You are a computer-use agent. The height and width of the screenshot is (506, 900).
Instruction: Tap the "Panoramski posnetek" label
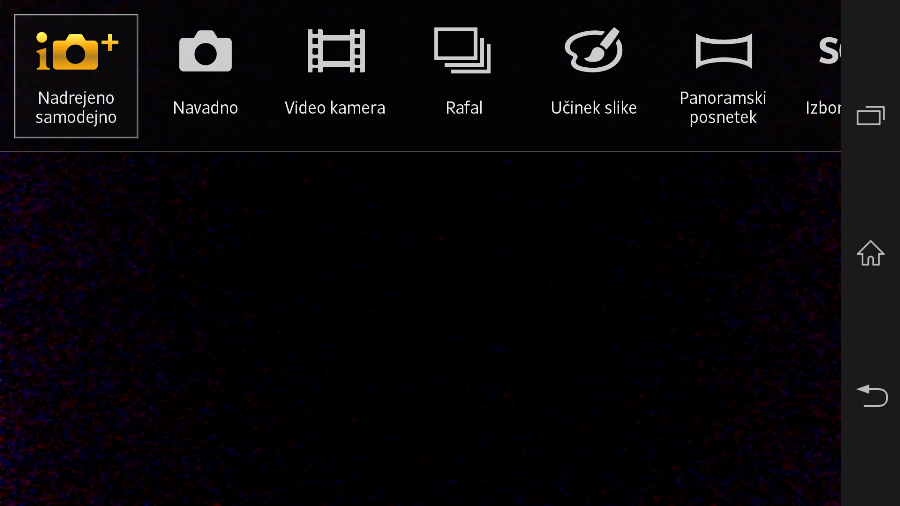(722, 108)
